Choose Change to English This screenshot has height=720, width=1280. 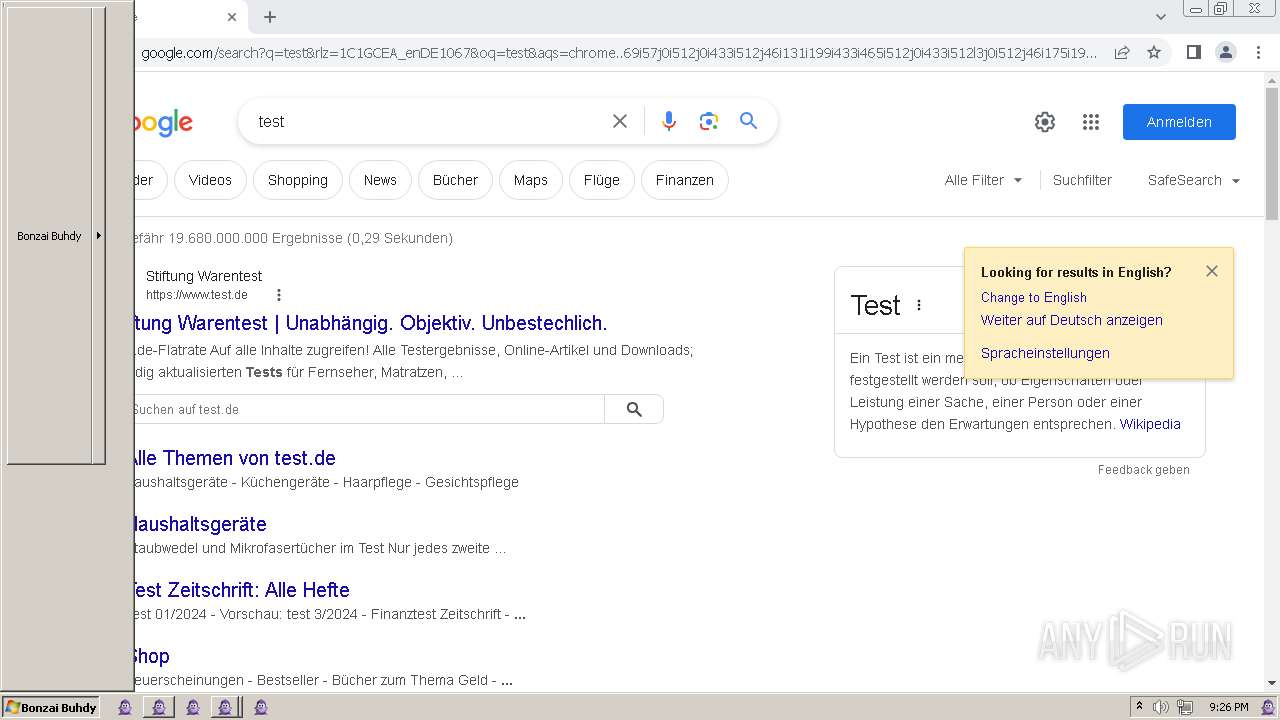(x=1034, y=297)
